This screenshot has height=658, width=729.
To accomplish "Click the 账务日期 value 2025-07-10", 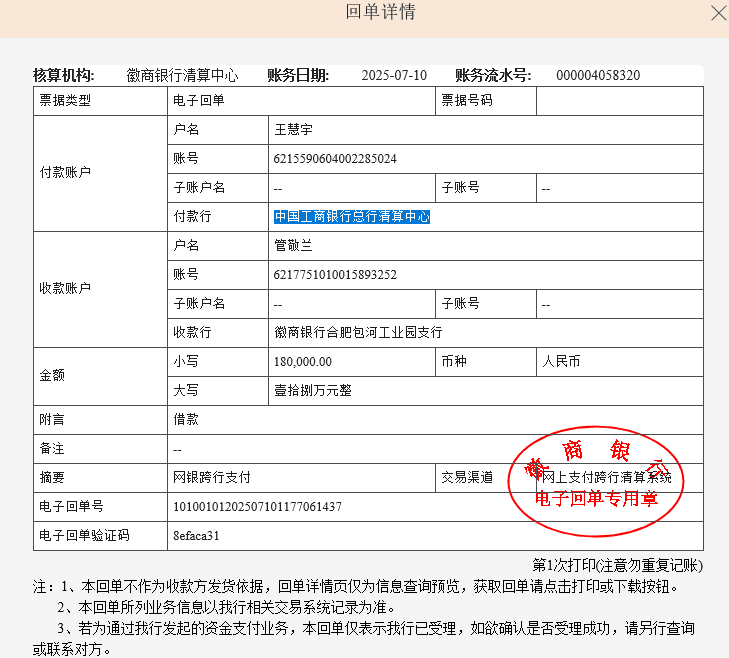I will tap(394, 76).
